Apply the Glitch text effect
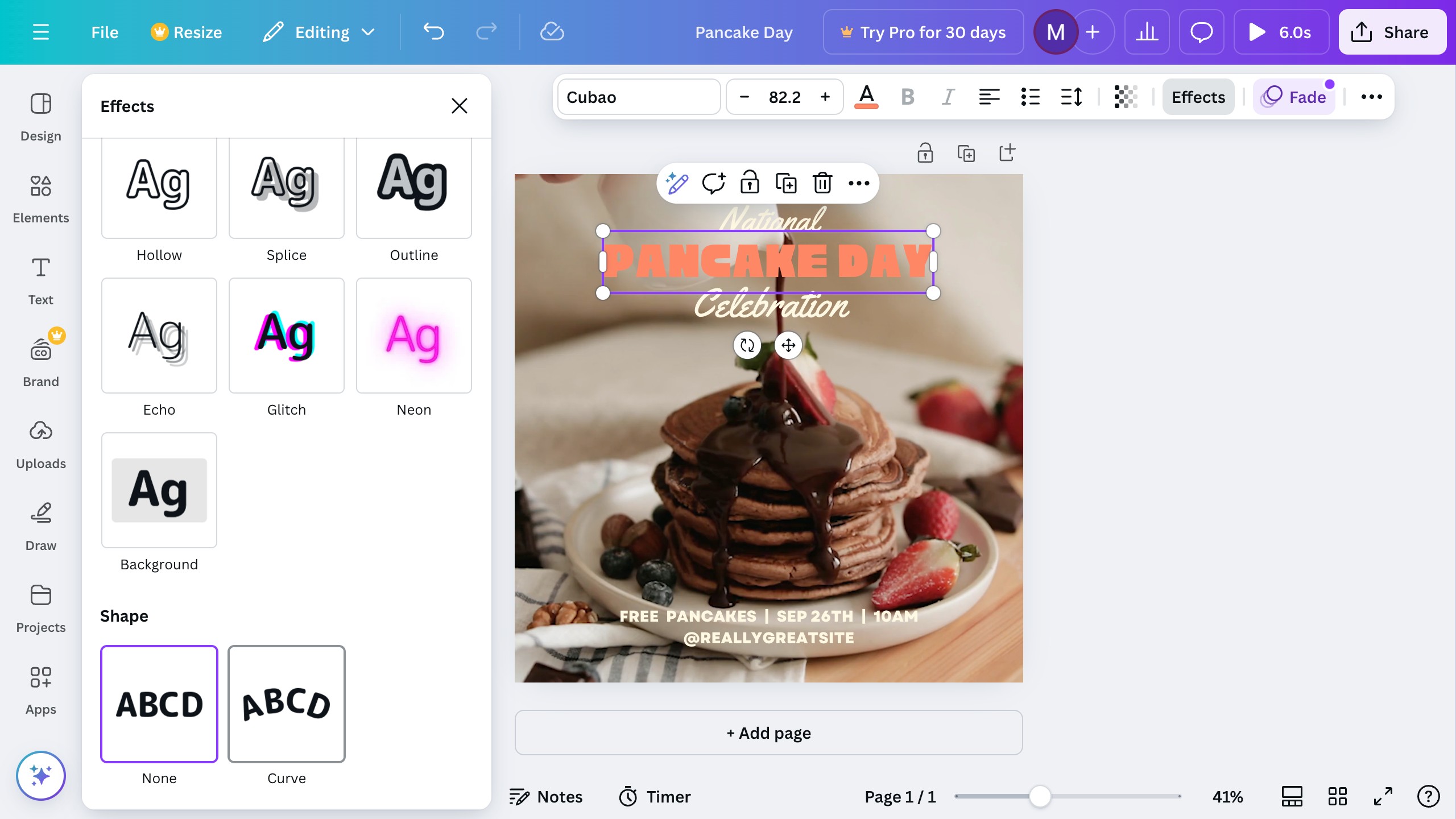 tap(287, 336)
